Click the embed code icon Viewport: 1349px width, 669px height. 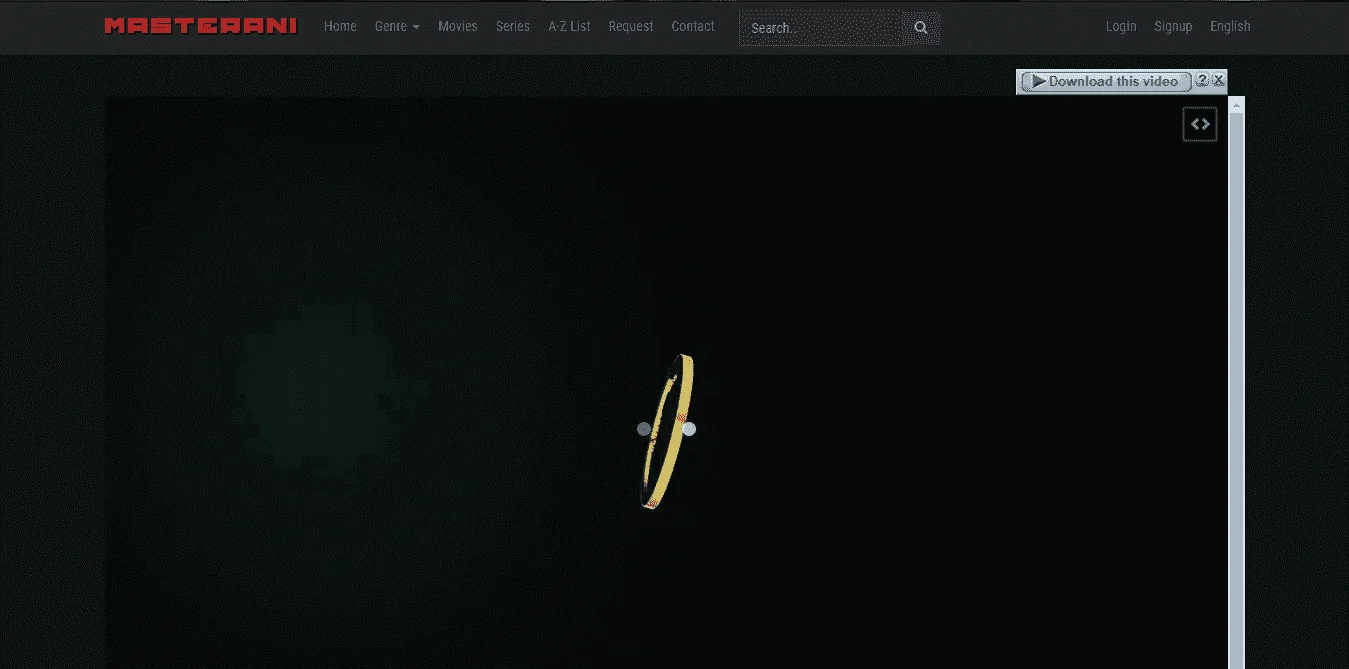click(1200, 124)
